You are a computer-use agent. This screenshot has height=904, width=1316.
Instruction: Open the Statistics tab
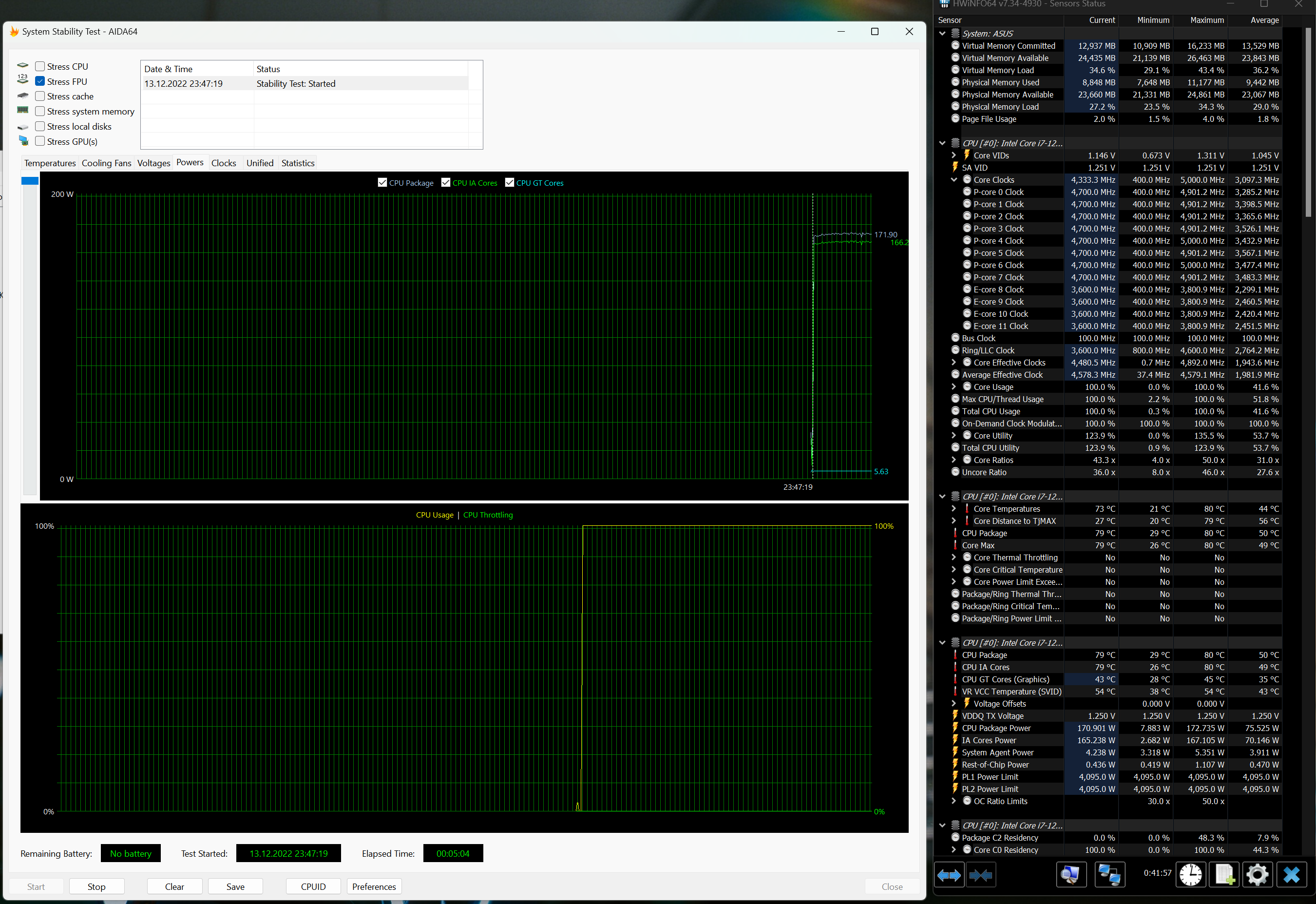tap(298, 163)
